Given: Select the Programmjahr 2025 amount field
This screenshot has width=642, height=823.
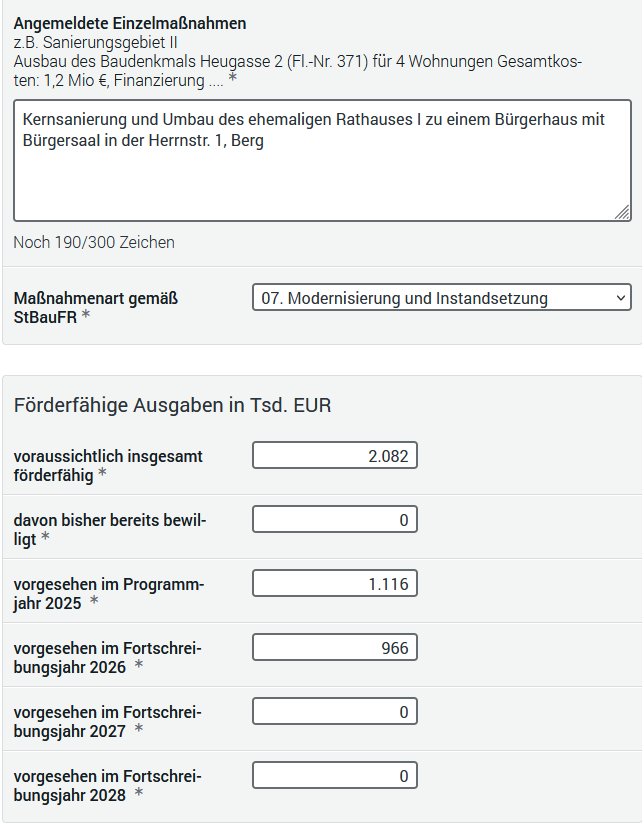Looking at the screenshot, I should point(335,583).
